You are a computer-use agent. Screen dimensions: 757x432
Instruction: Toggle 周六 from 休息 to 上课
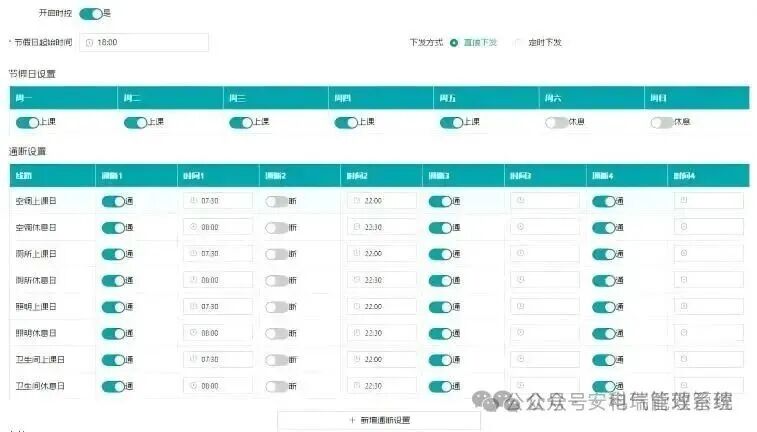555,122
